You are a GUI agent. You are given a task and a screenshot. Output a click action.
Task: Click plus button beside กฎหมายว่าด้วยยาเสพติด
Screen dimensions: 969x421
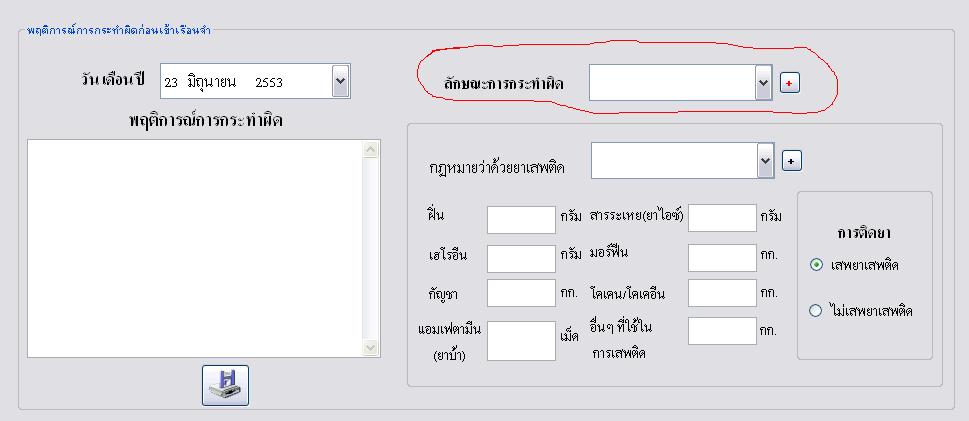coord(792,161)
